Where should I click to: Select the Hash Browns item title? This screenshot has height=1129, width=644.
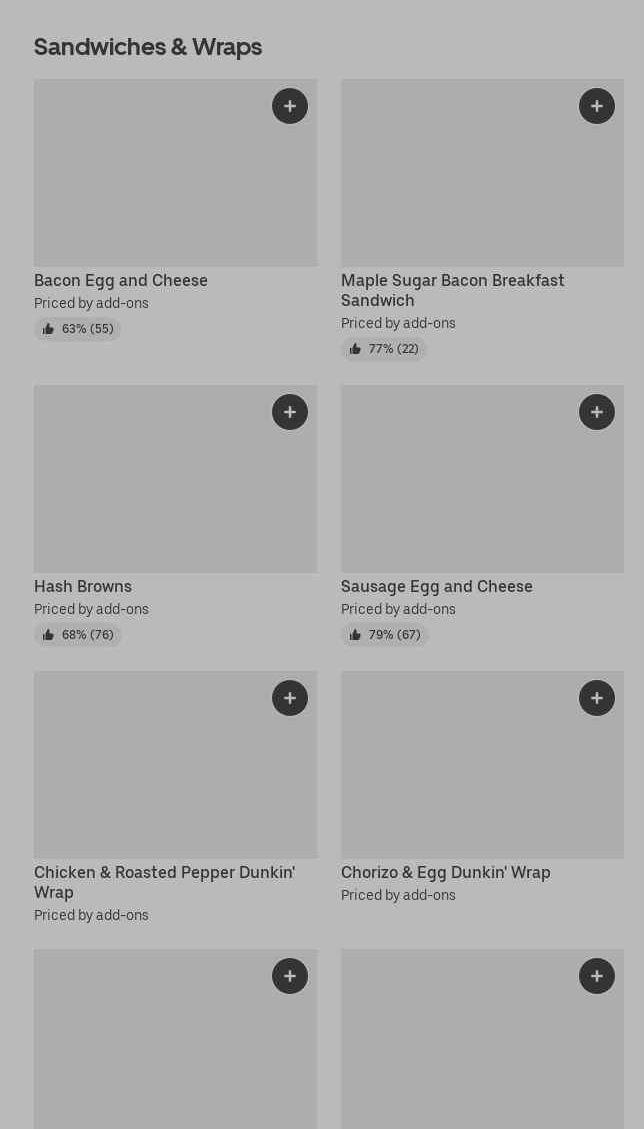pyautogui.click(x=83, y=587)
